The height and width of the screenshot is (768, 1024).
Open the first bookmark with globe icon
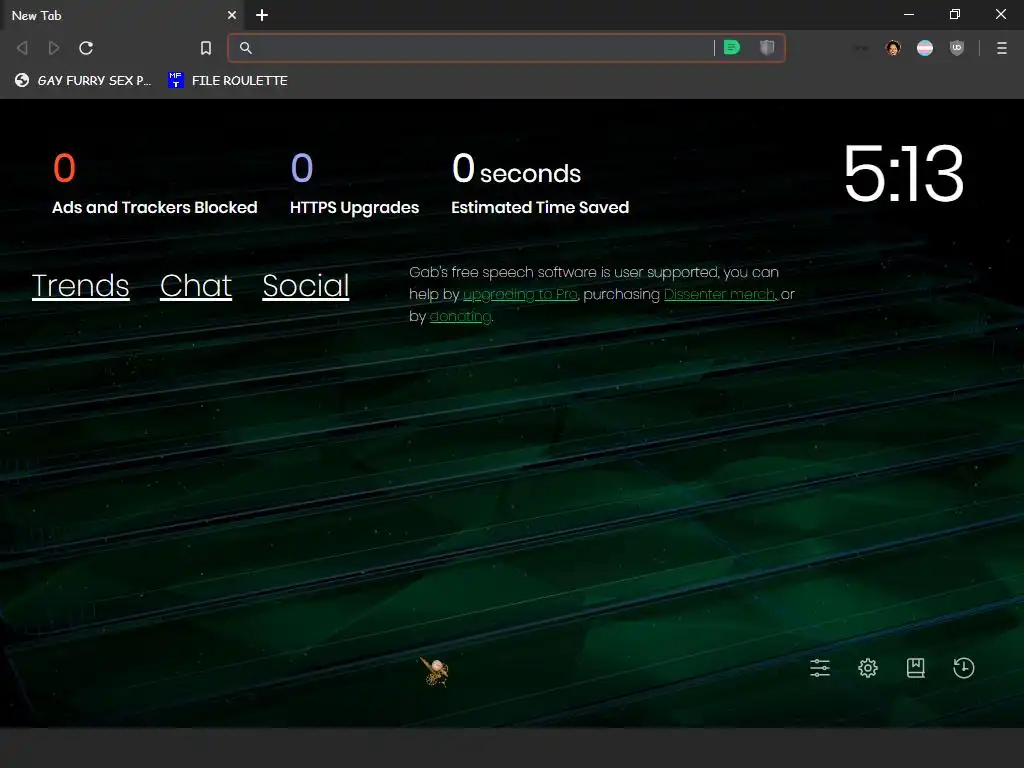82,80
